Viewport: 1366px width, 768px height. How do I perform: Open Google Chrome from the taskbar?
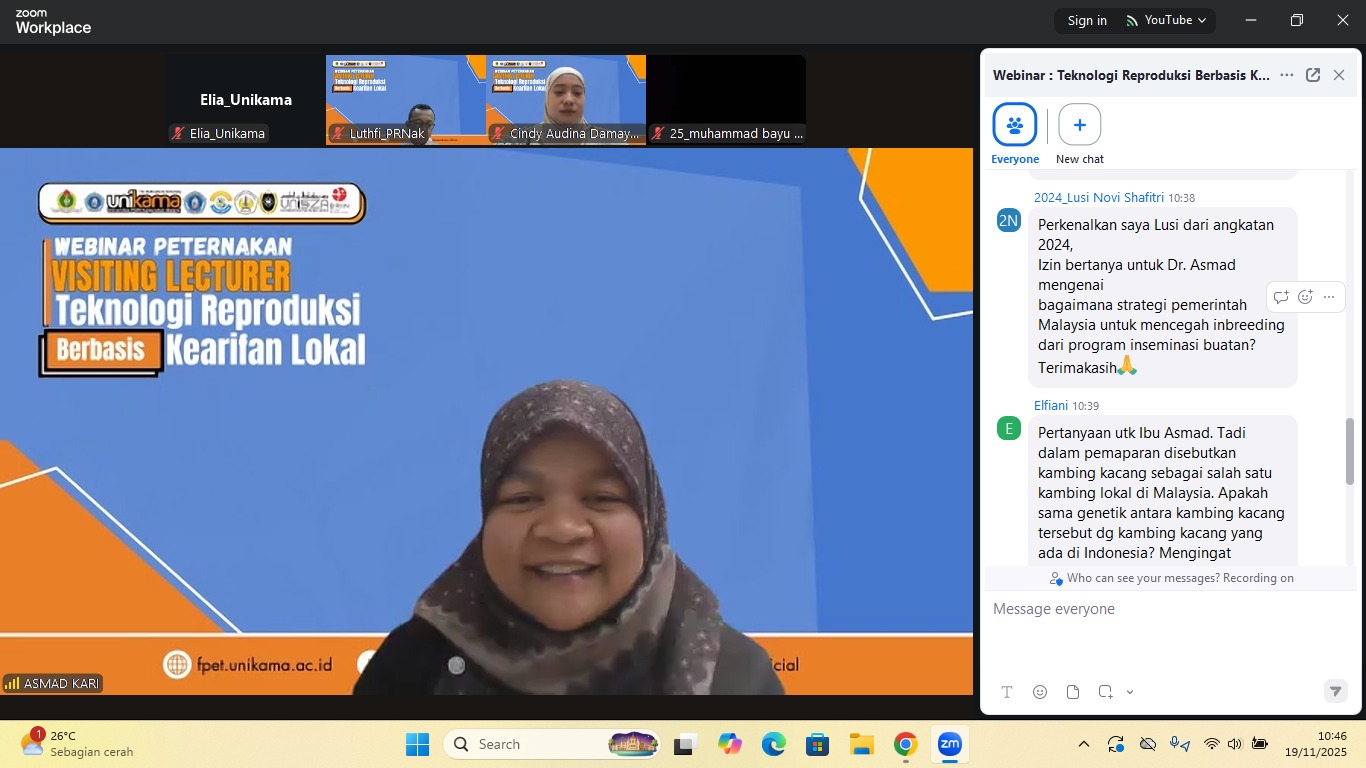tap(905, 744)
